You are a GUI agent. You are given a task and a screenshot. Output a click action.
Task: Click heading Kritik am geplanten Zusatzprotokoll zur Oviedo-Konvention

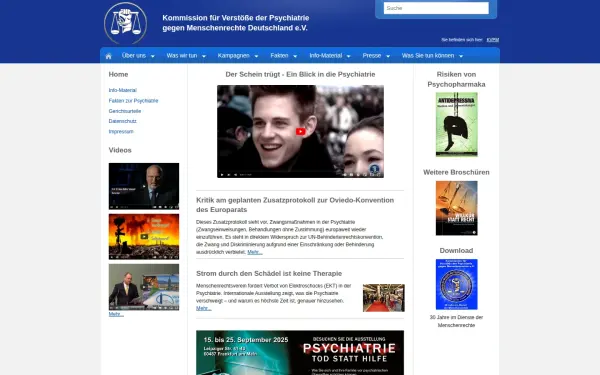[295, 205]
